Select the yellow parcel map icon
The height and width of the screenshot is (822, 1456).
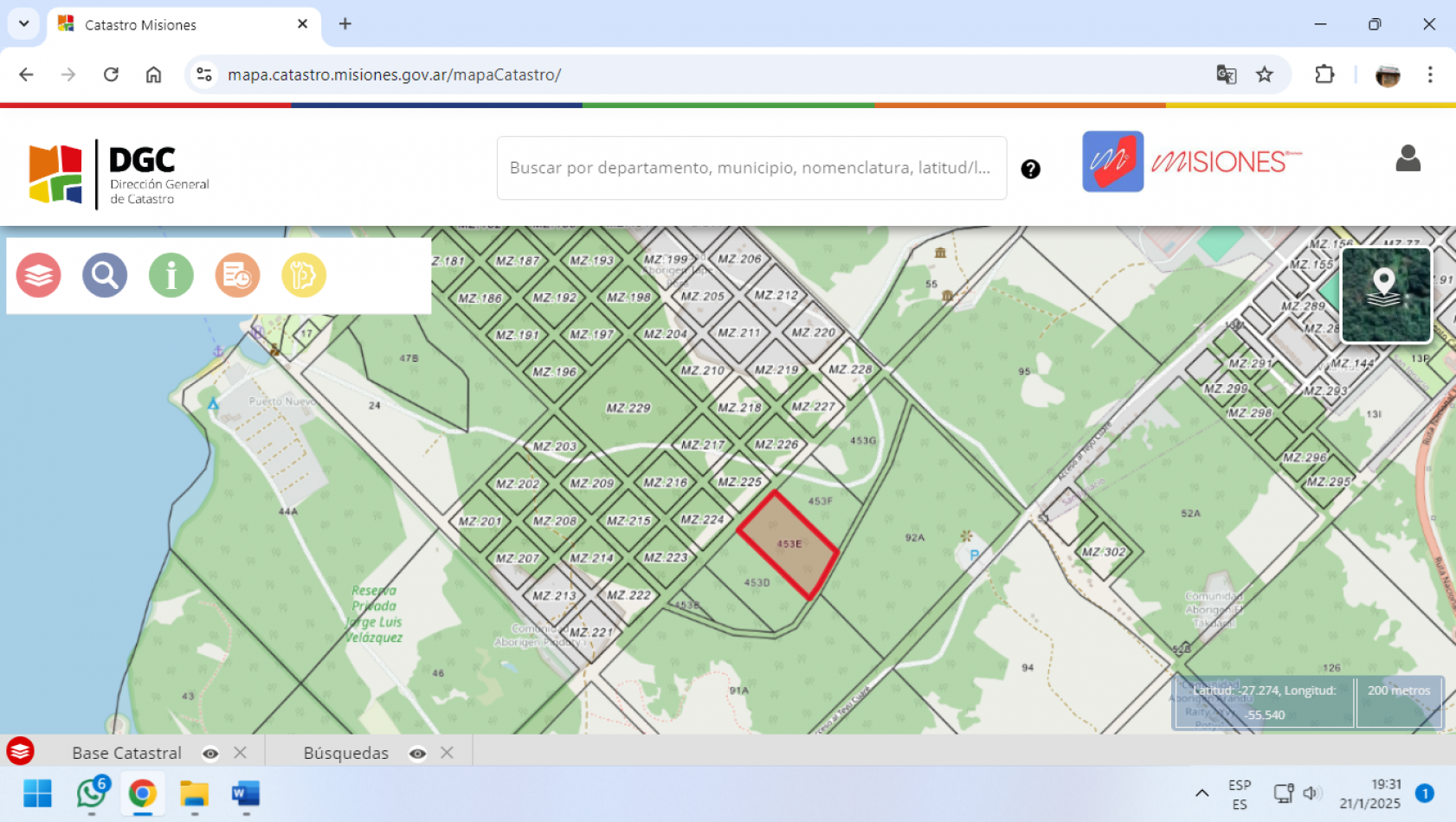(304, 275)
